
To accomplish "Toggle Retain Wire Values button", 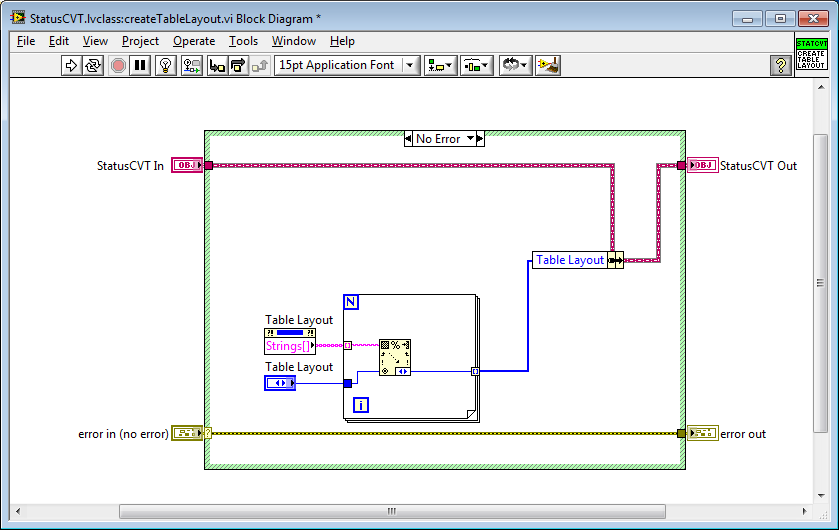I will click(192, 65).
